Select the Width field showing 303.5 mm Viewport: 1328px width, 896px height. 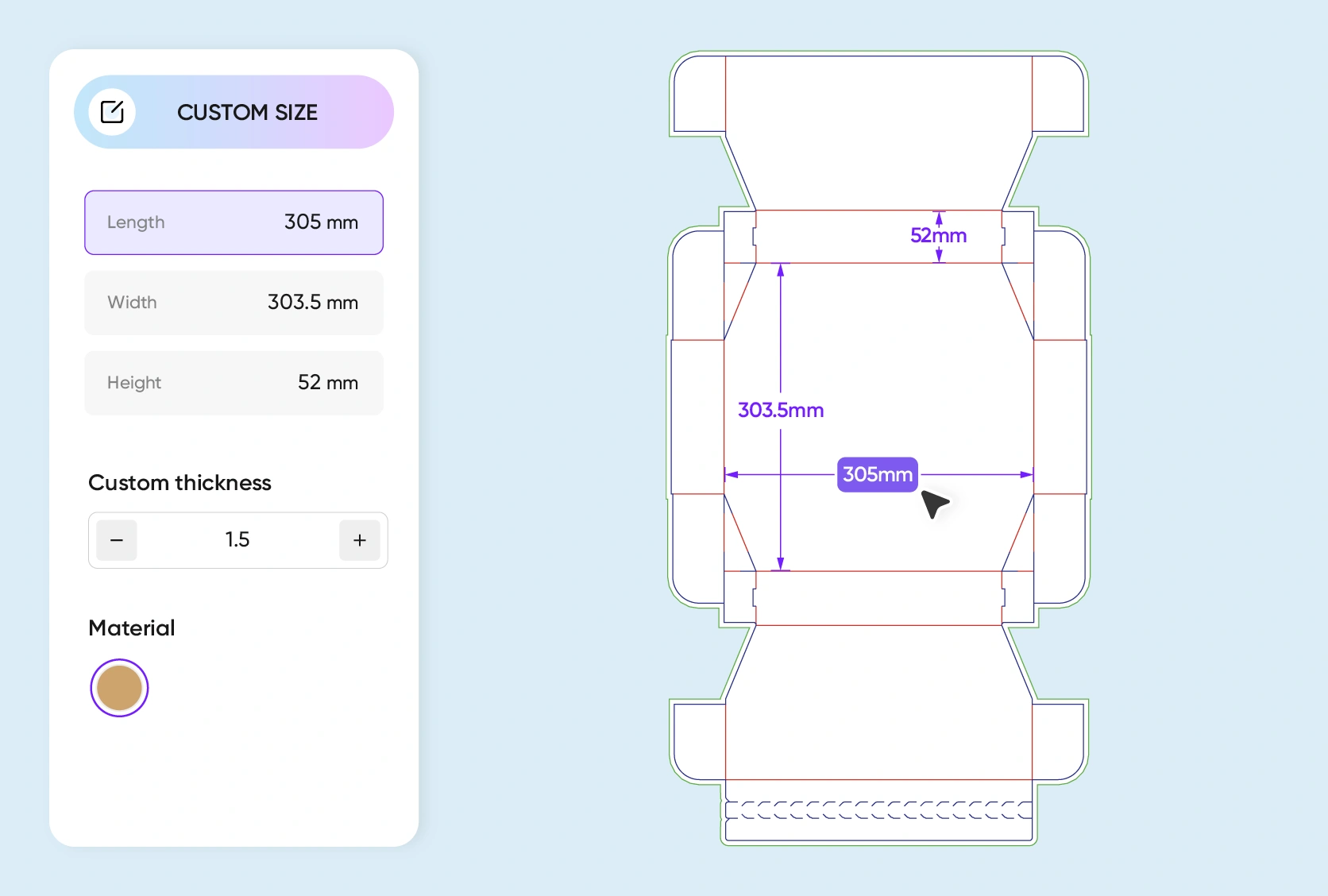[234, 303]
